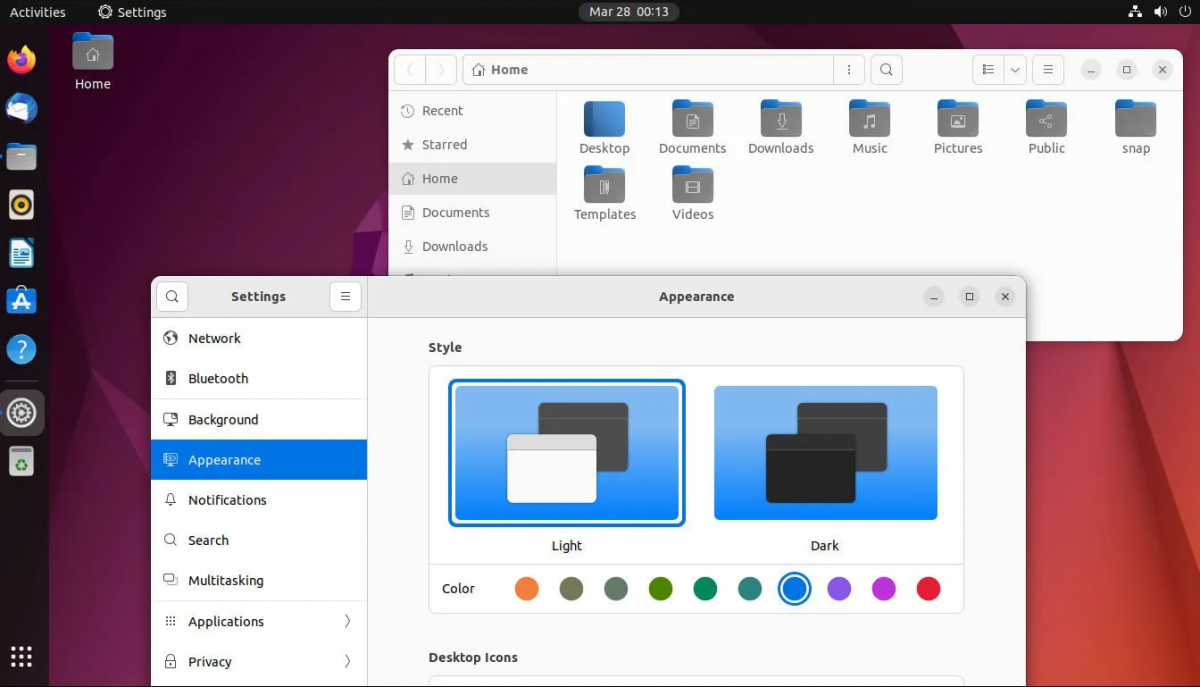Open Firefox from the dock
The height and width of the screenshot is (687, 1200).
(x=21, y=60)
